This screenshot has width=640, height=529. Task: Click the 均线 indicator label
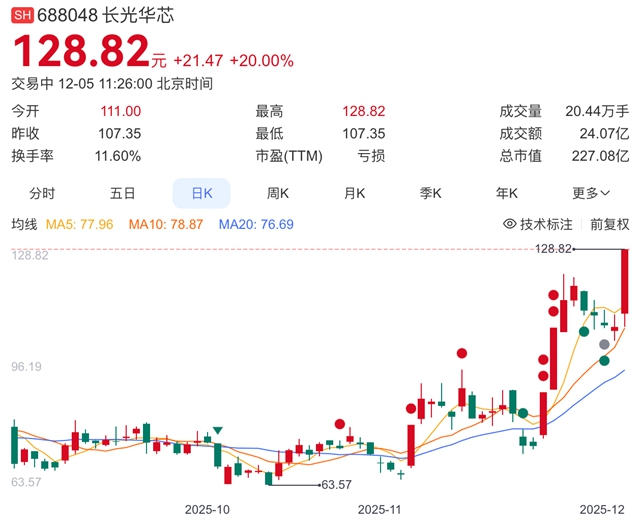(x=24, y=225)
